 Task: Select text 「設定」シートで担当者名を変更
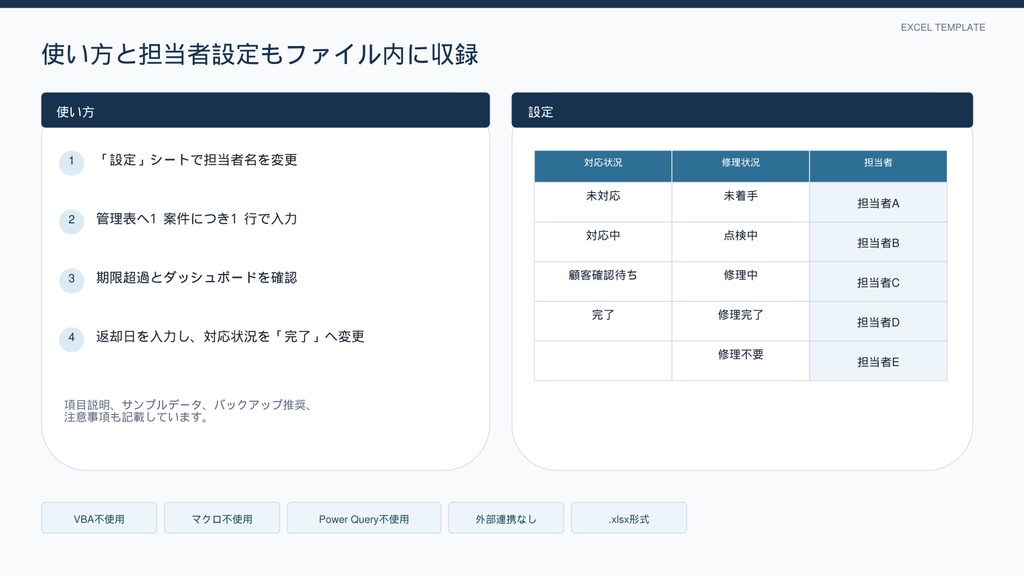pos(197,160)
